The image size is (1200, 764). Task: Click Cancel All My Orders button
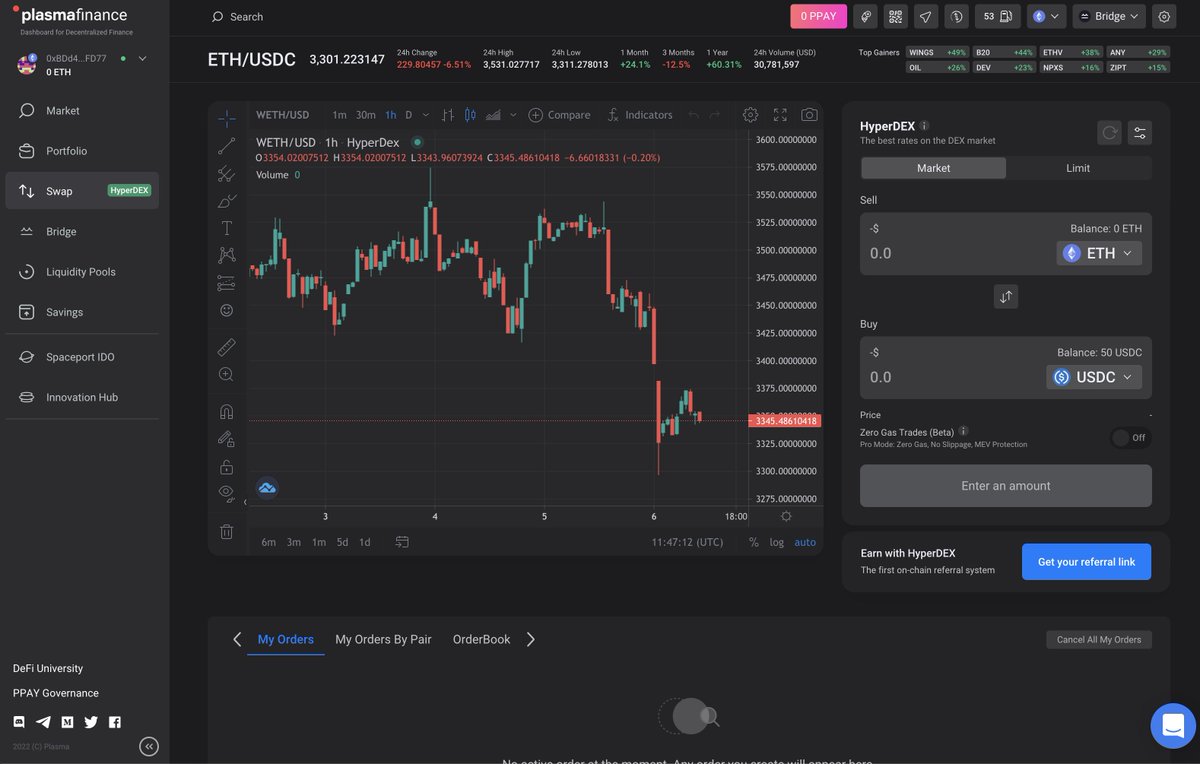1099,639
